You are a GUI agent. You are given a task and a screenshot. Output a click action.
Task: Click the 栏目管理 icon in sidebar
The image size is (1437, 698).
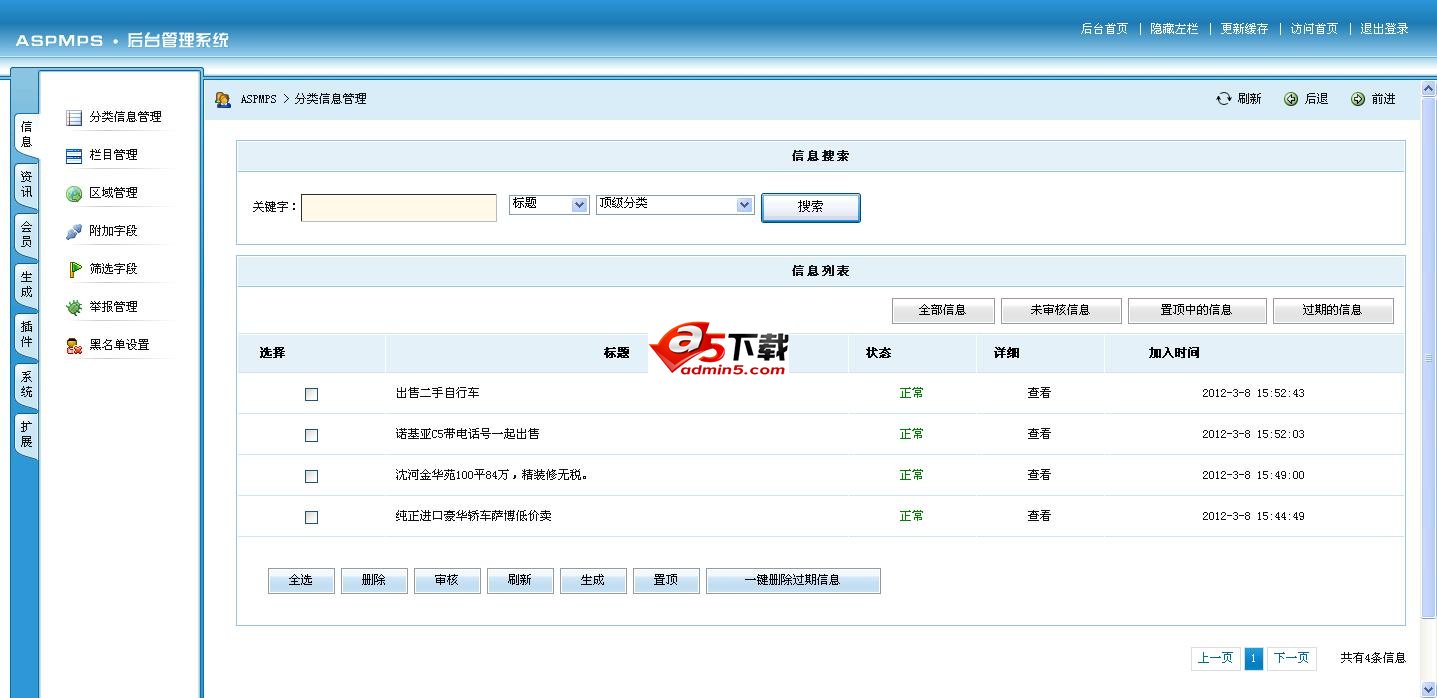click(x=74, y=155)
